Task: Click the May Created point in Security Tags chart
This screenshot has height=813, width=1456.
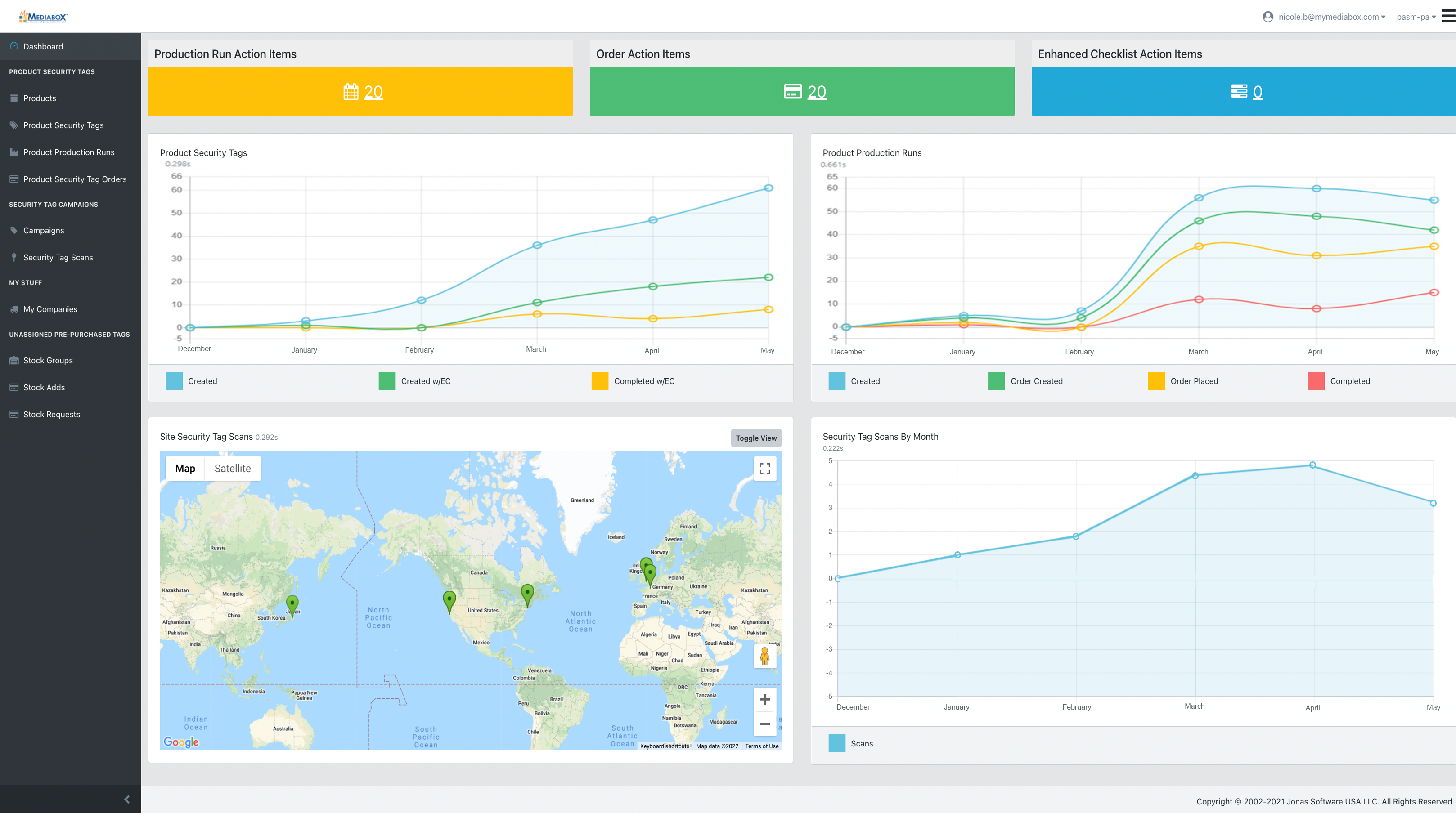Action: (768, 188)
